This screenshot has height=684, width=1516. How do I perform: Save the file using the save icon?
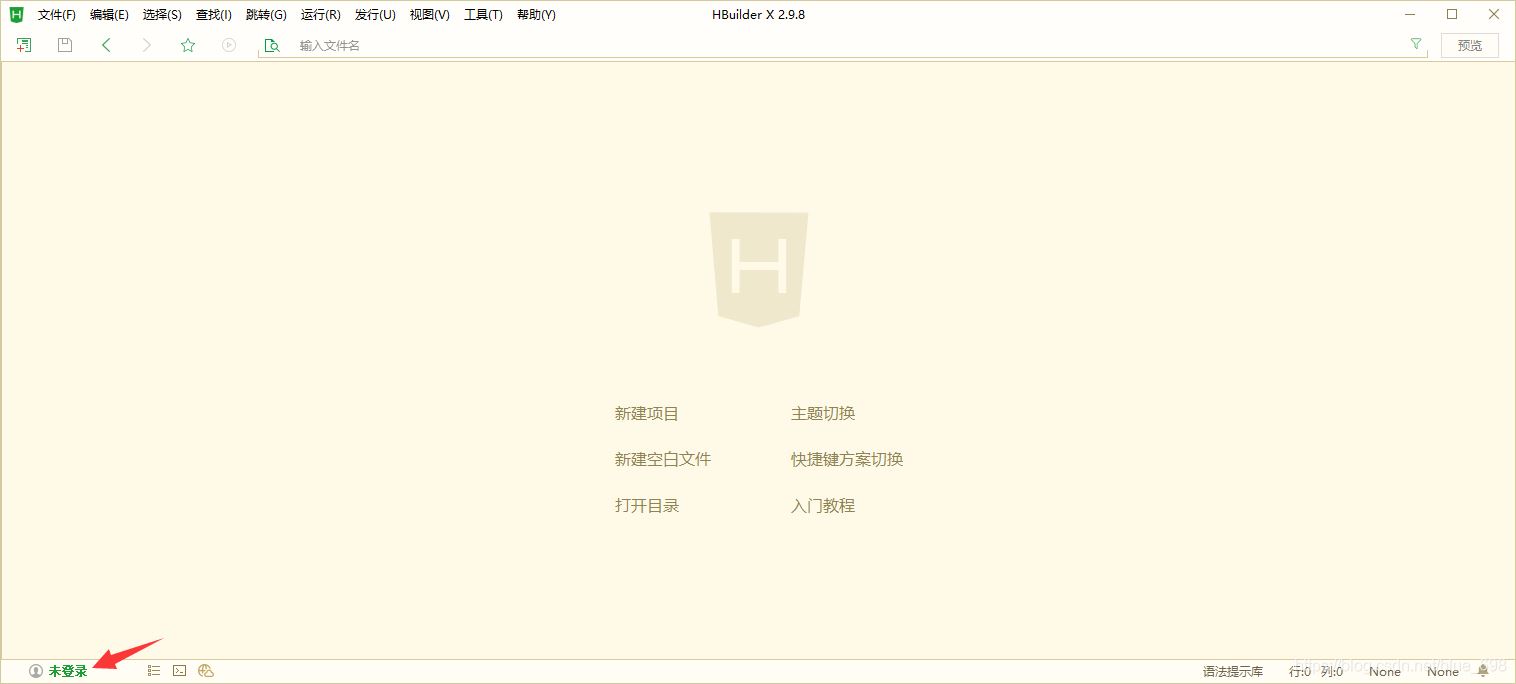pos(64,44)
